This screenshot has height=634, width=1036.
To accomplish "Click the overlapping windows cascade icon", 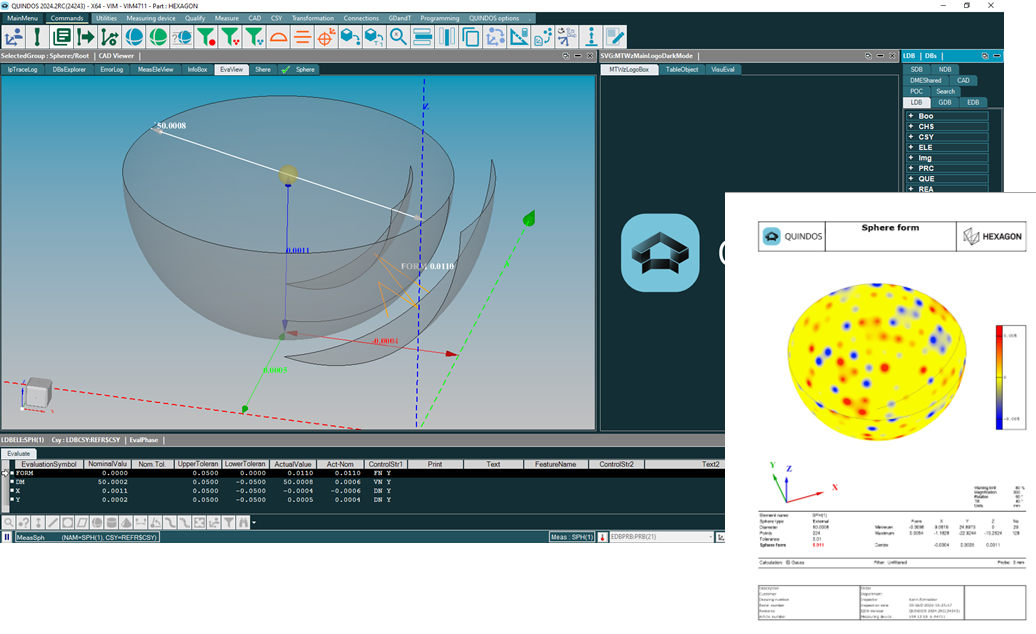I will pos(470,37).
